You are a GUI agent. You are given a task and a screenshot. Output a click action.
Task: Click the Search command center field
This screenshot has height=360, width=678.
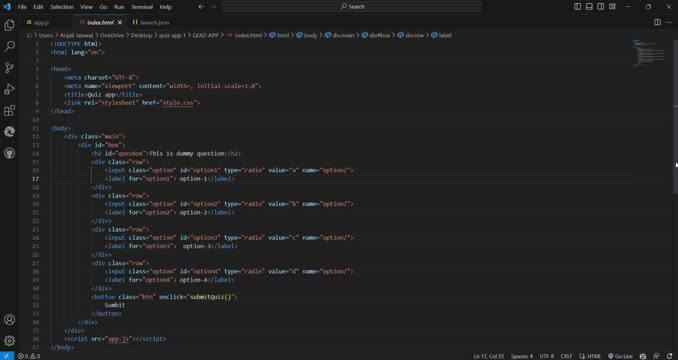click(352, 6)
